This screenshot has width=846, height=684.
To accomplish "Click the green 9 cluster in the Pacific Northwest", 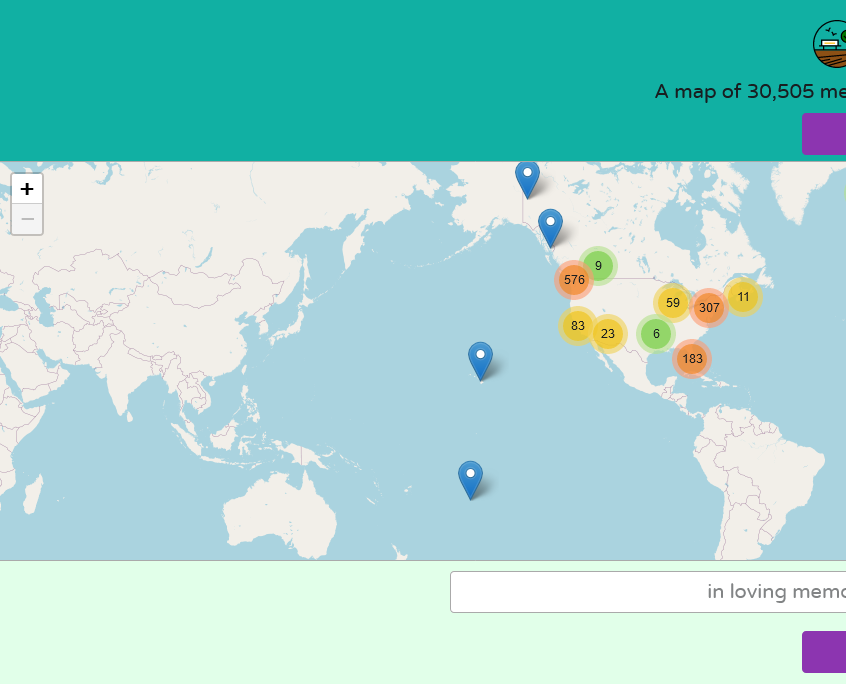I will click(x=598, y=266).
